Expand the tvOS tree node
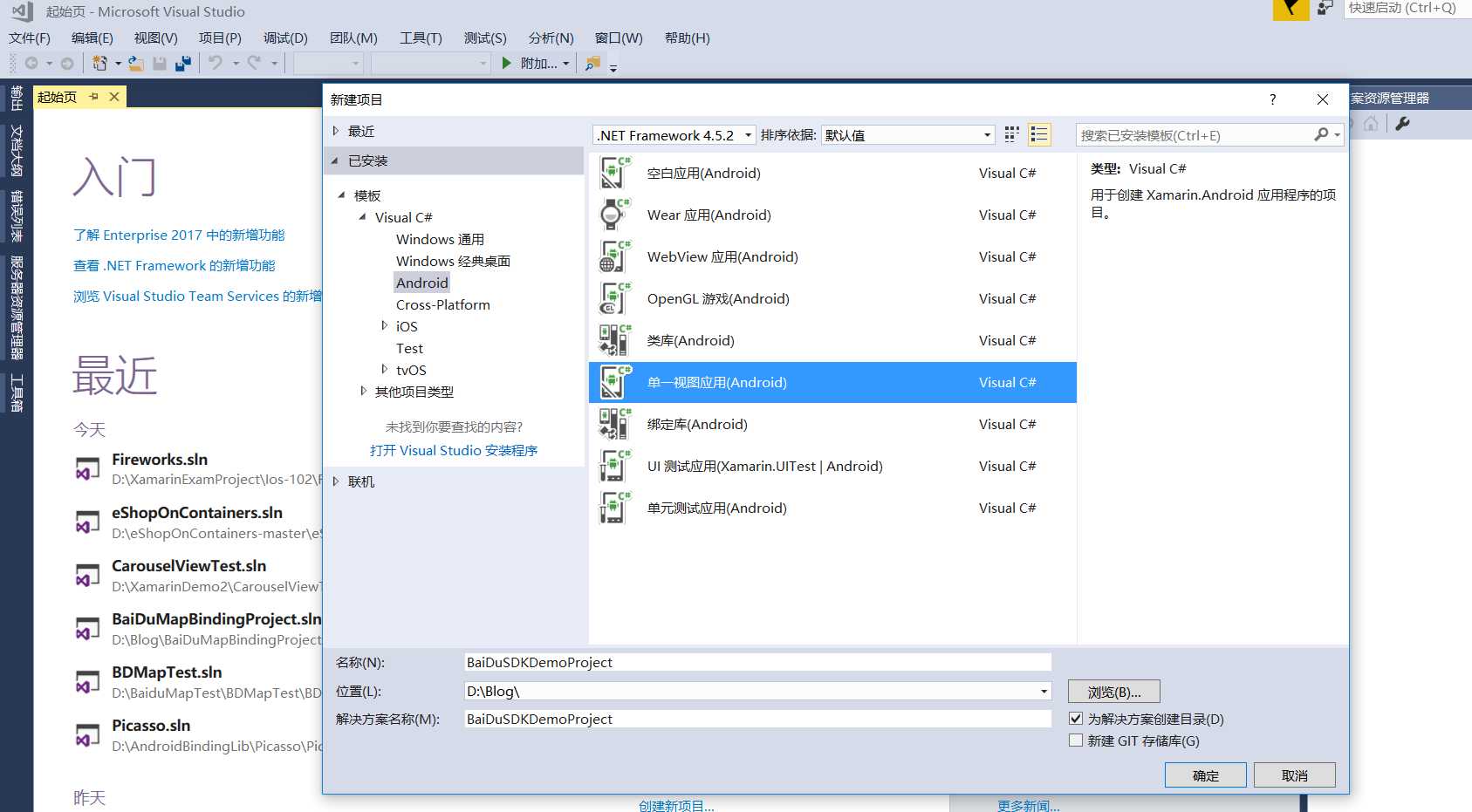 385,369
